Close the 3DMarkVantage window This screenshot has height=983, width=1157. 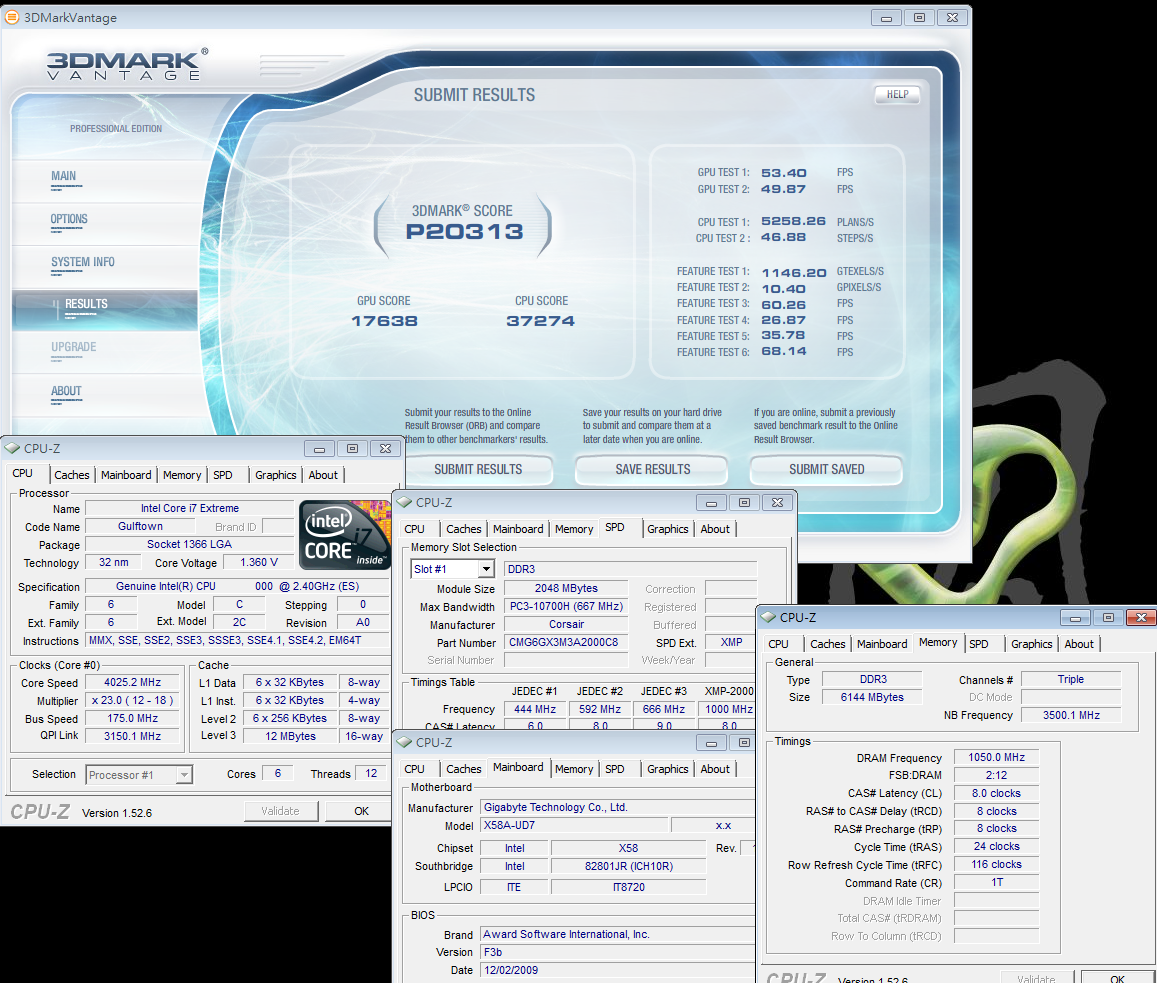tap(952, 17)
